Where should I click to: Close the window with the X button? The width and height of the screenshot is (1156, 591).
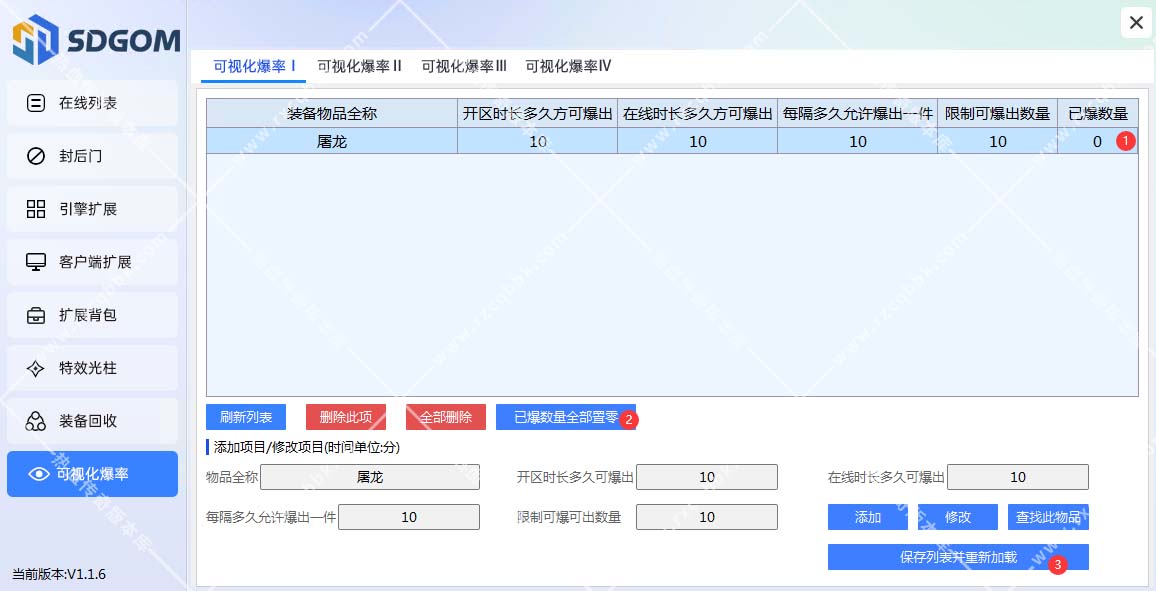pyautogui.click(x=1136, y=22)
